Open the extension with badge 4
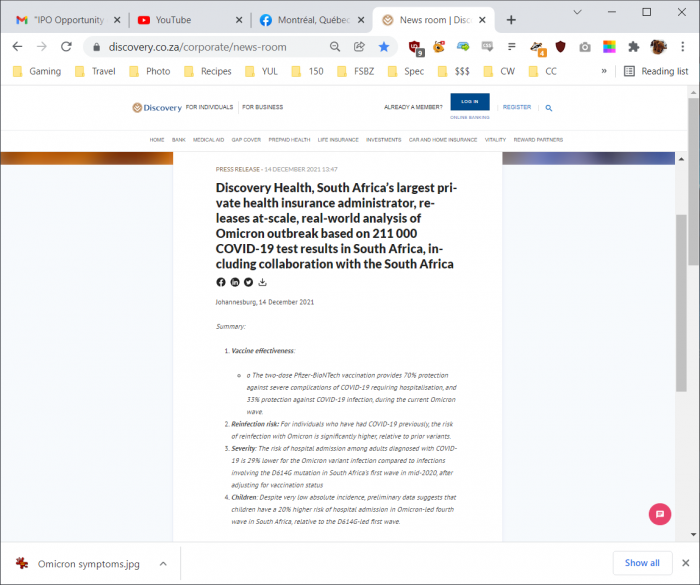This screenshot has width=700, height=585. click(538, 48)
